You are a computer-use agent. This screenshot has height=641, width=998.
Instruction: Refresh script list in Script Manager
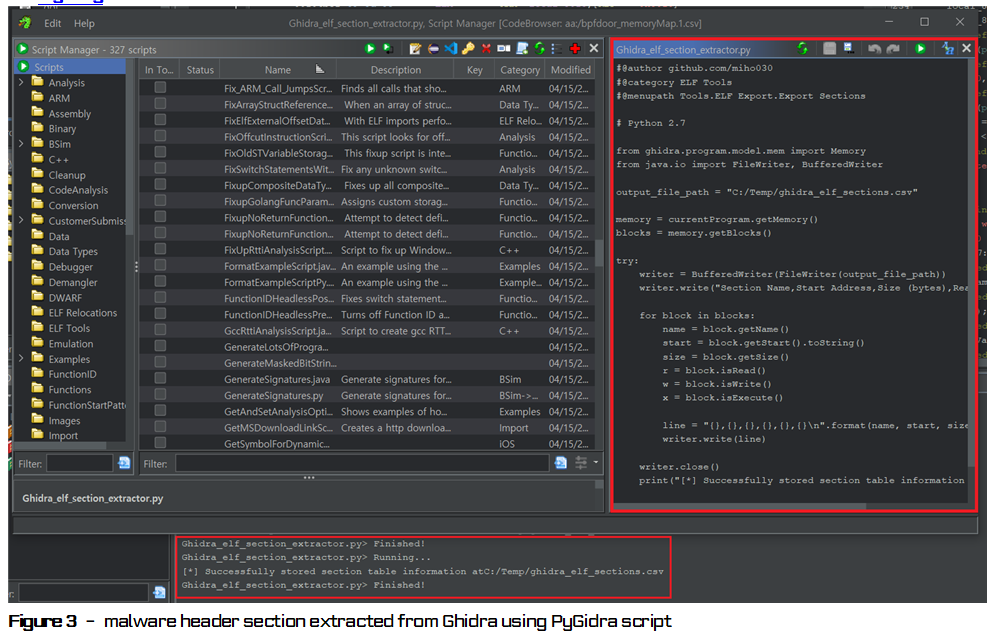click(540, 49)
